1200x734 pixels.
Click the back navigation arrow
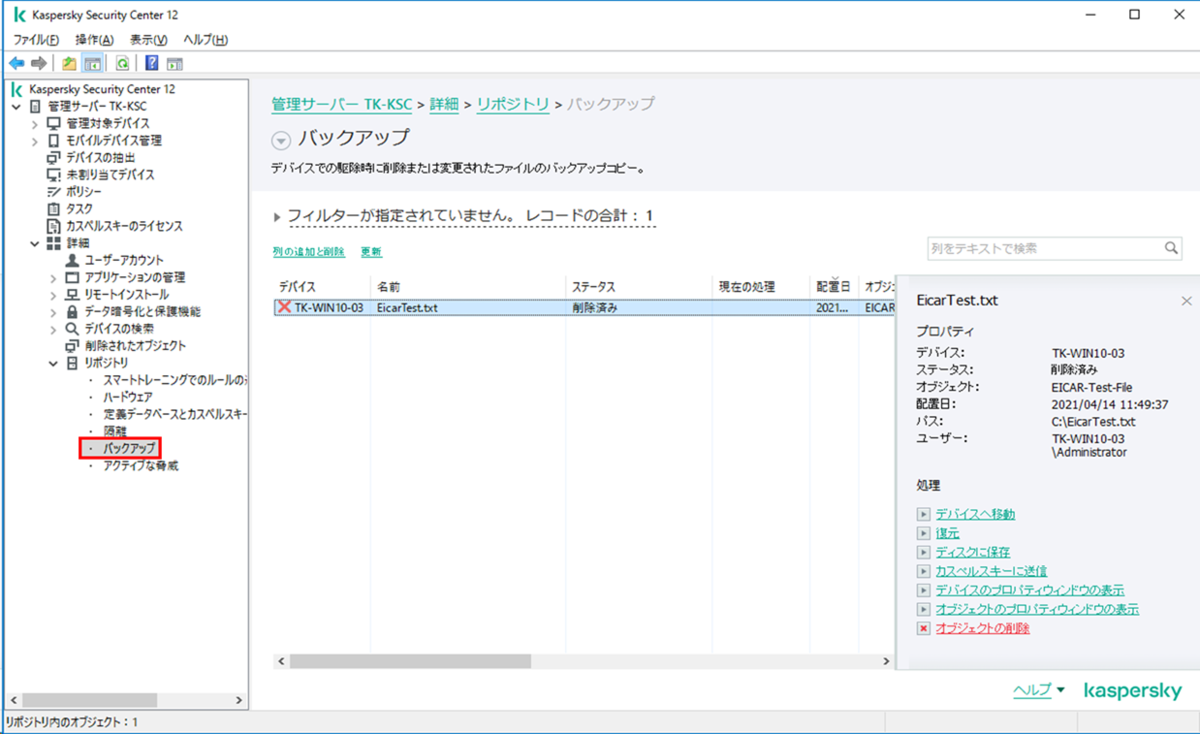[17, 63]
